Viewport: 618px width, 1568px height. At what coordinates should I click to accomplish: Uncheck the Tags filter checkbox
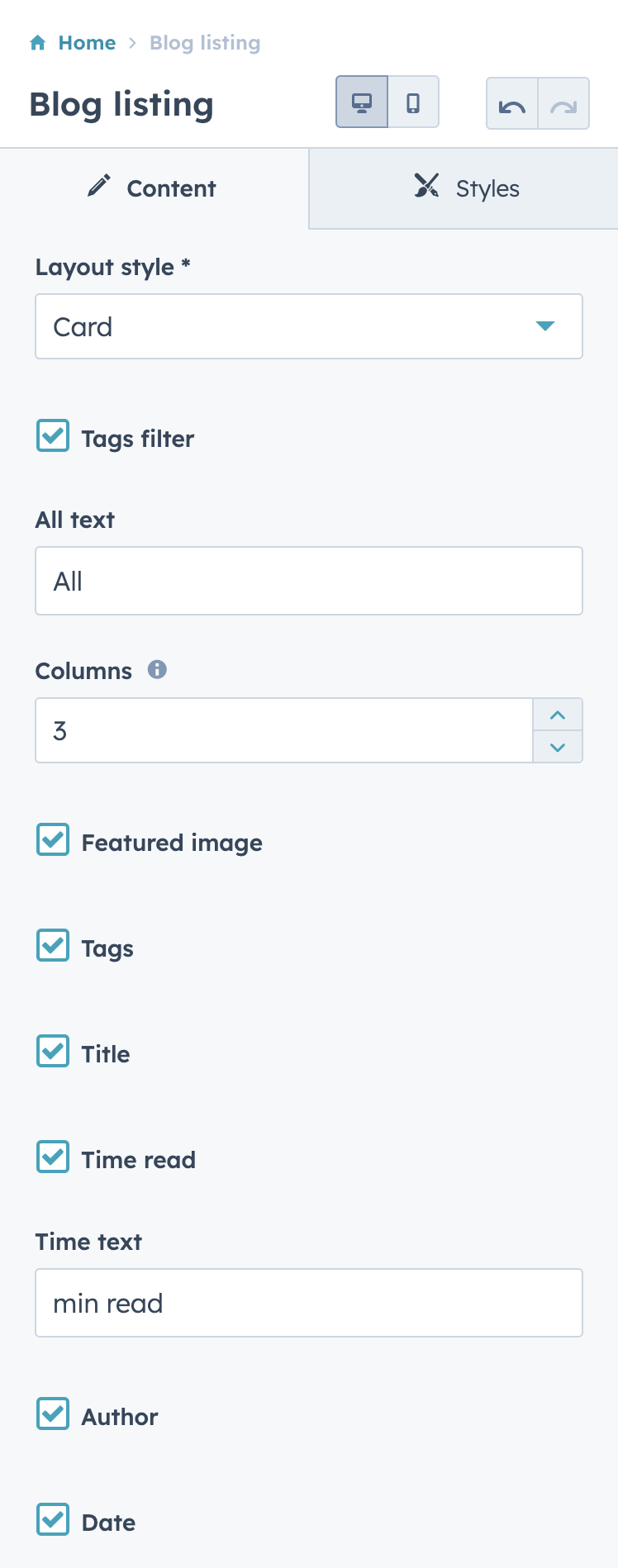coord(52,436)
